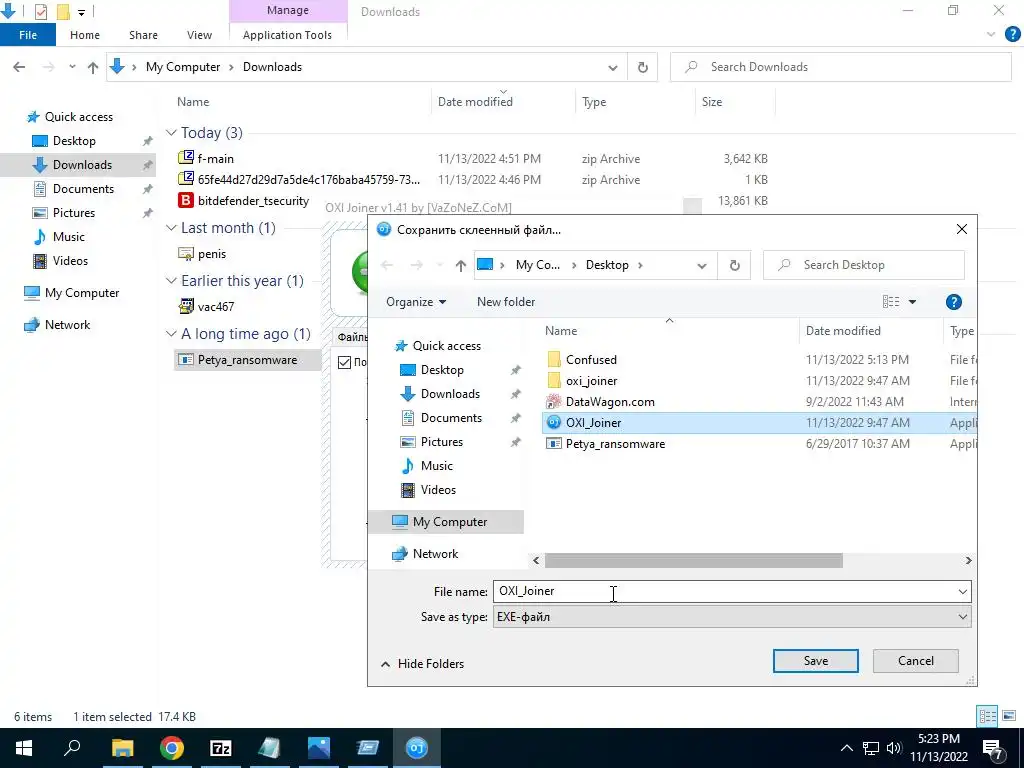The width and height of the screenshot is (1024, 768).
Task: Select Documents in Explorer Quick access
Action: click(x=83, y=189)
